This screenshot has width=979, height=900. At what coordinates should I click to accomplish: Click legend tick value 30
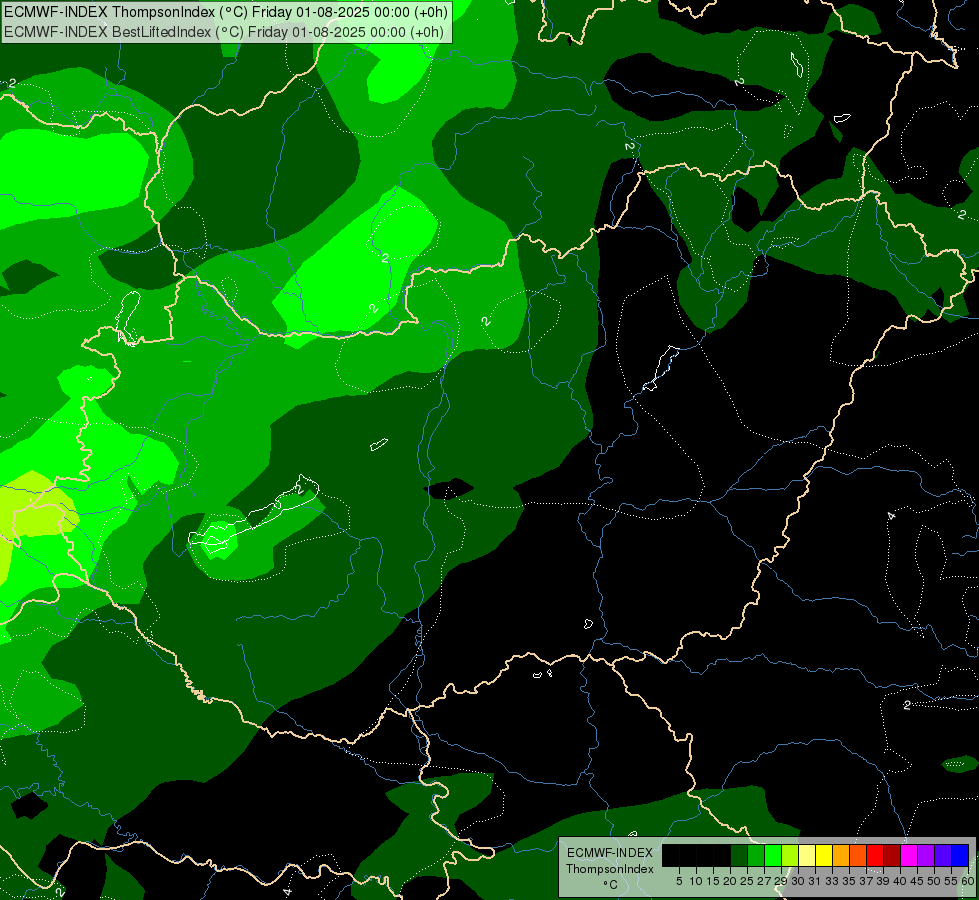point(798,881)
